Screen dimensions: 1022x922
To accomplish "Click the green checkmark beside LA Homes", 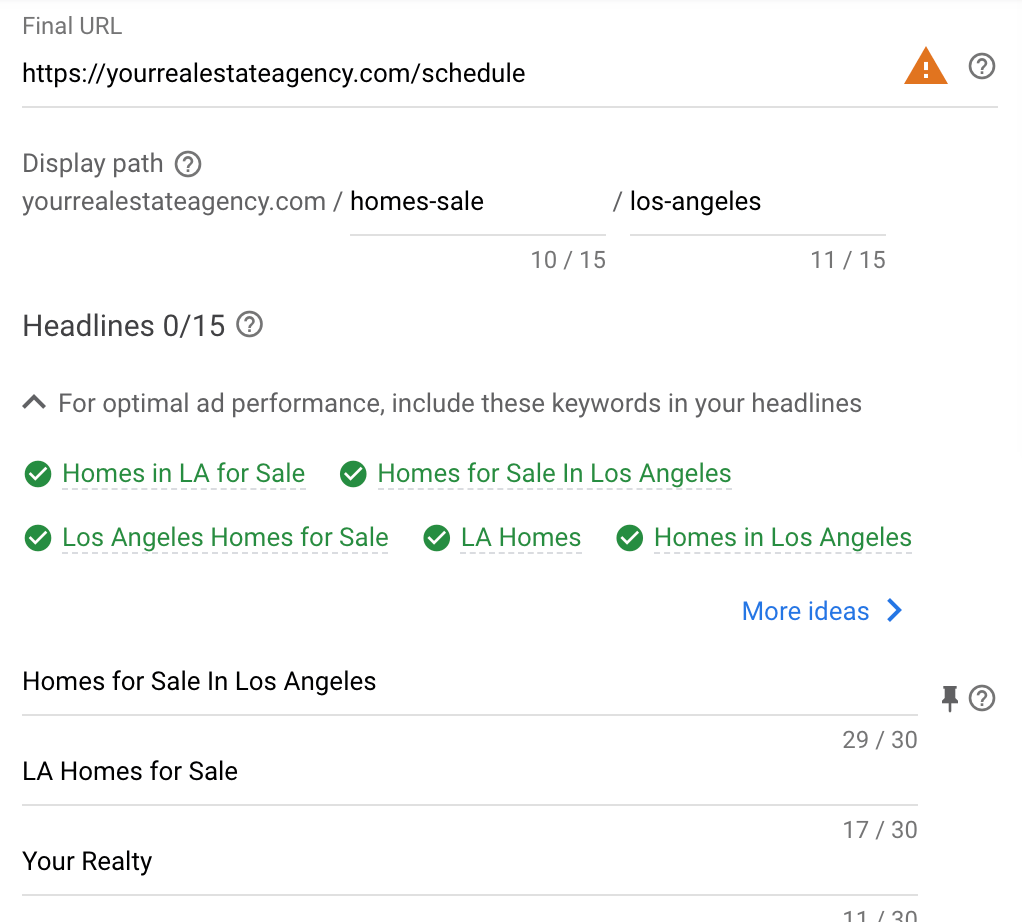I will click(x=437, y=537).
